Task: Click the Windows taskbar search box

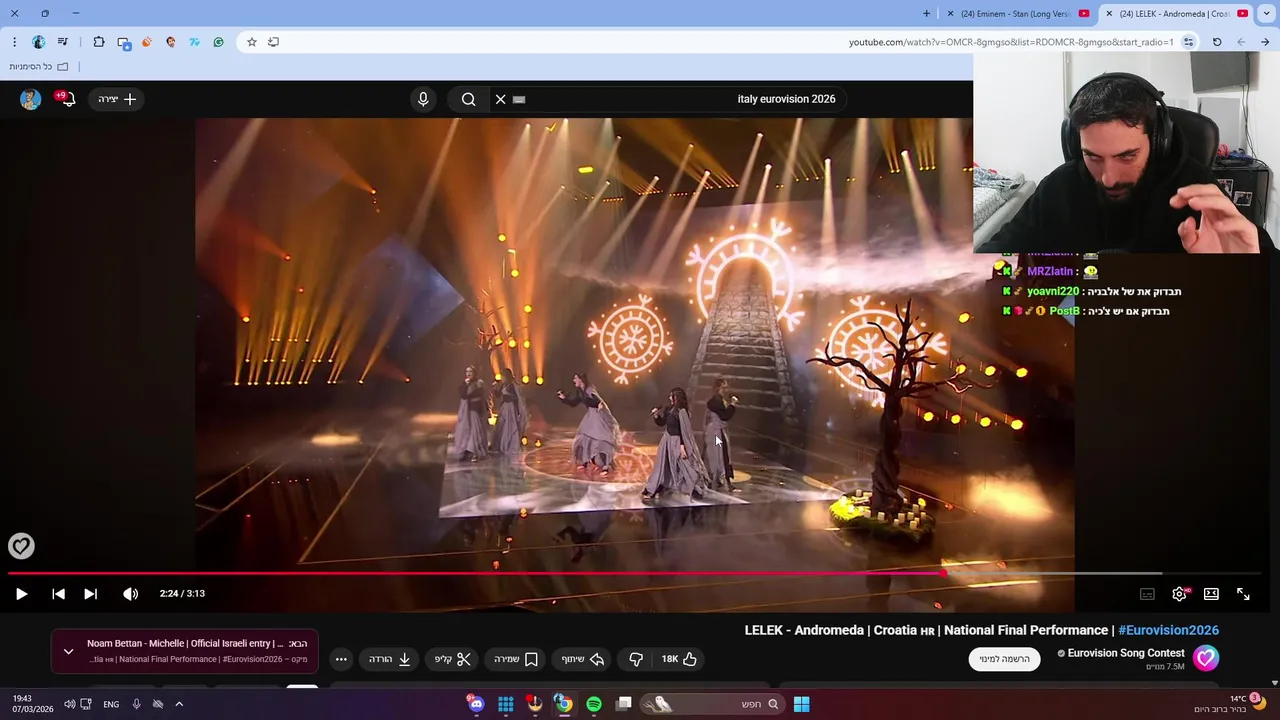Action: coord(712,704)
